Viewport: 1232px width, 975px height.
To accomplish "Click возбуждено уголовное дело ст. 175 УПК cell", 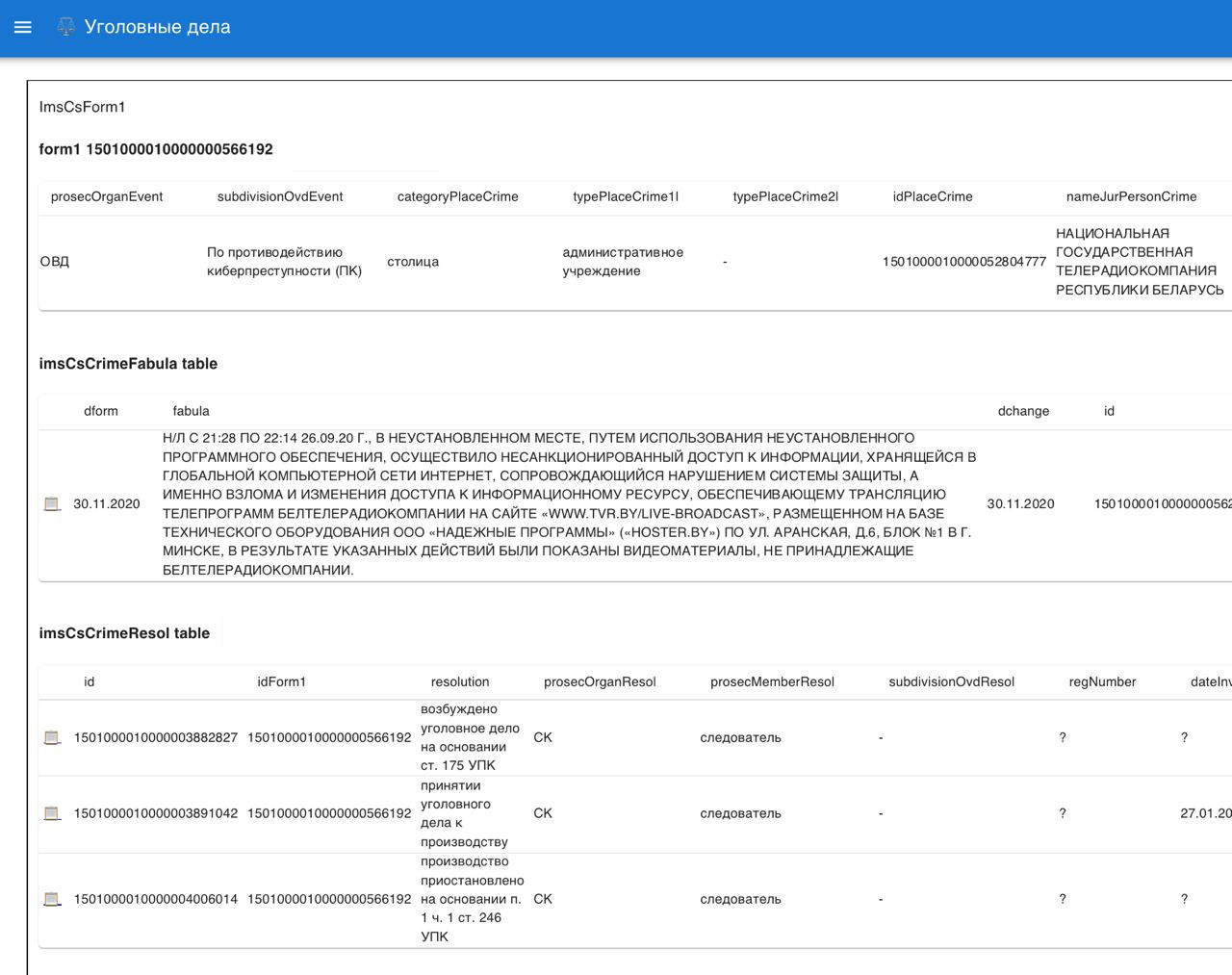I will (x=470, y=738).
